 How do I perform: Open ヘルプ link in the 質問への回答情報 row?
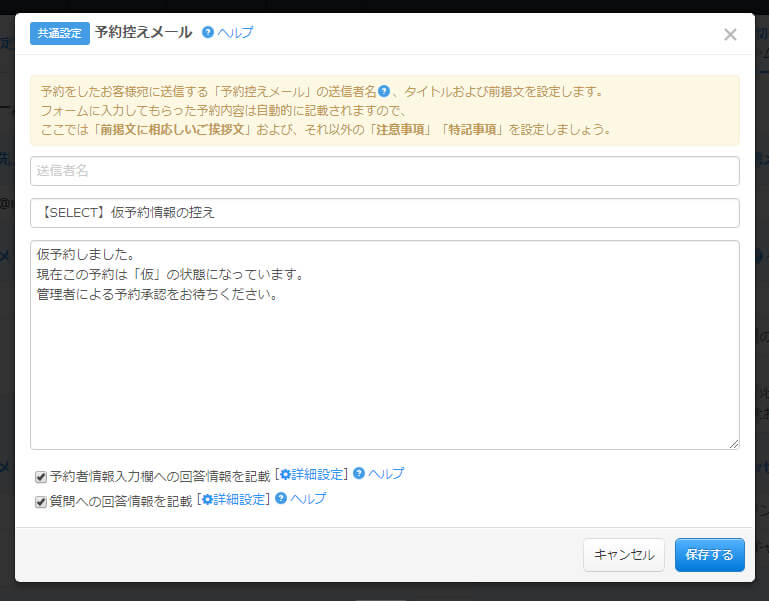pos(308,499)
